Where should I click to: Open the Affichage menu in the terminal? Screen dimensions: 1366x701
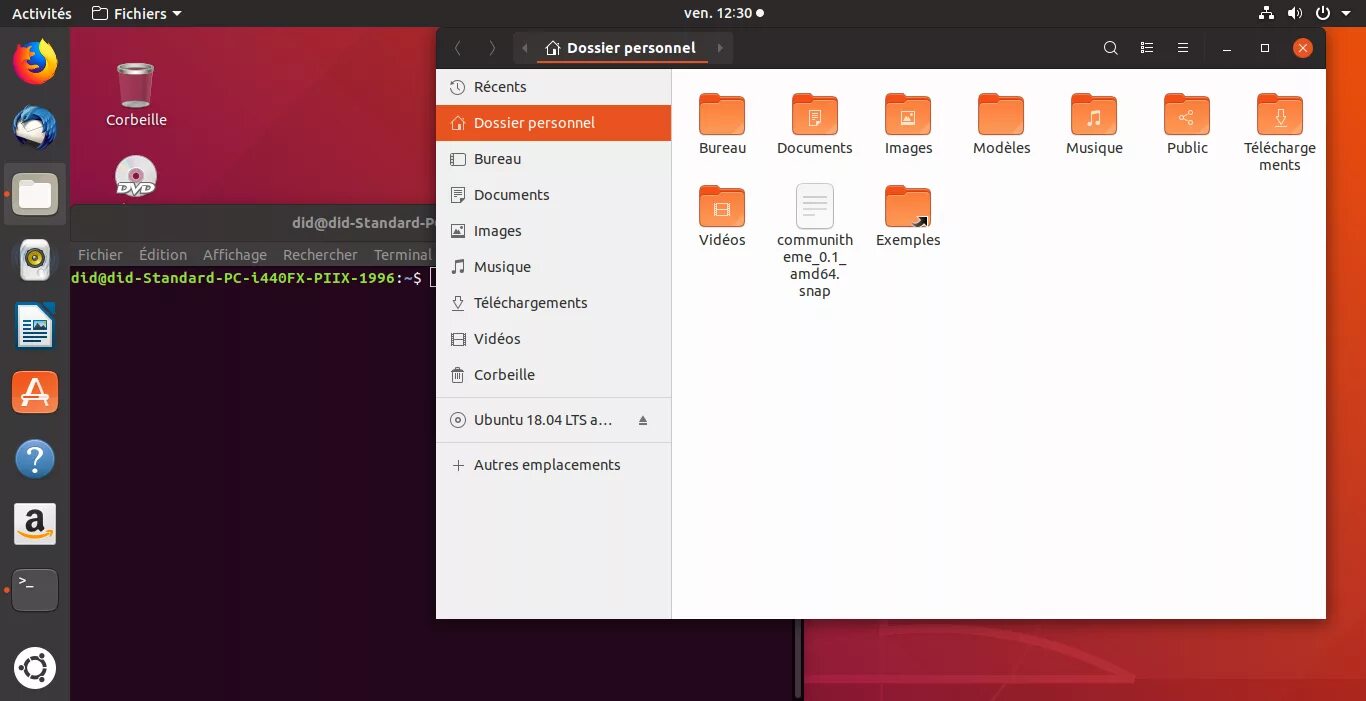235,255
